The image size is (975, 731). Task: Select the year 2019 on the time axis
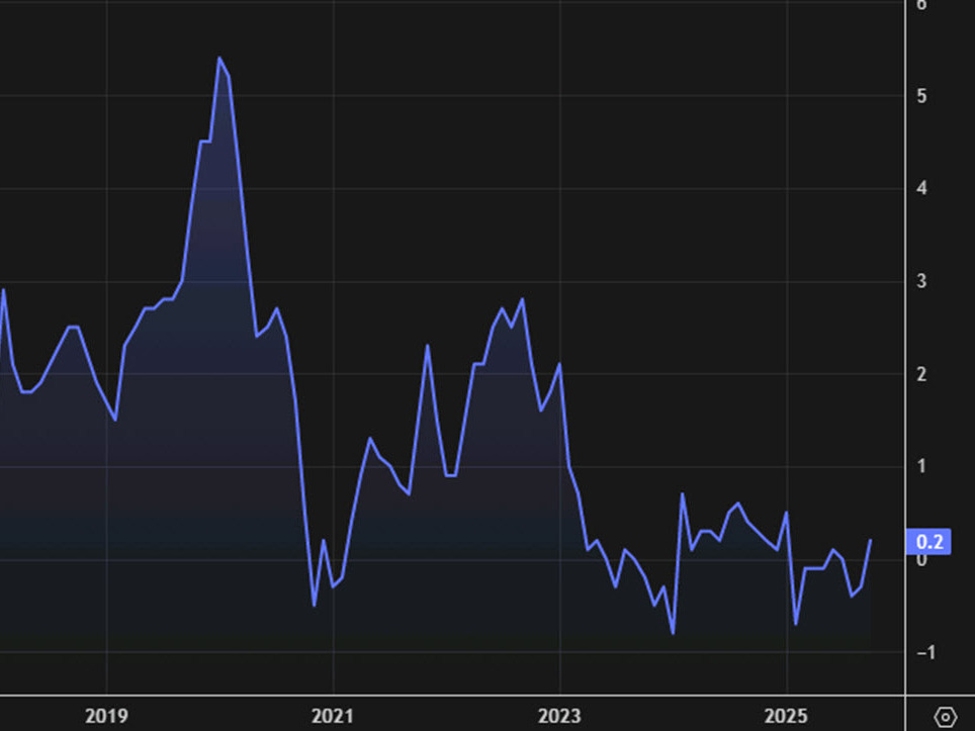[107, 716]
